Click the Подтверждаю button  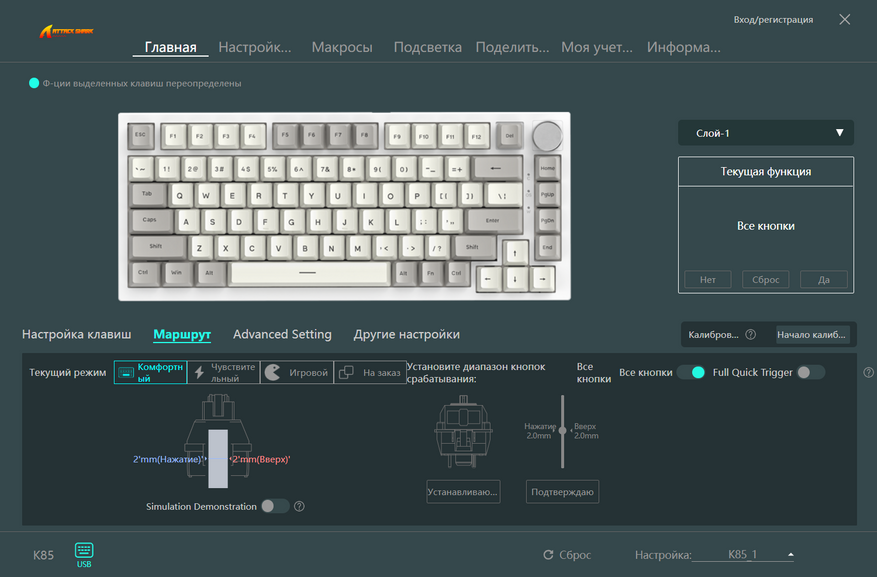pyautogui.click(x=562, y=492)
